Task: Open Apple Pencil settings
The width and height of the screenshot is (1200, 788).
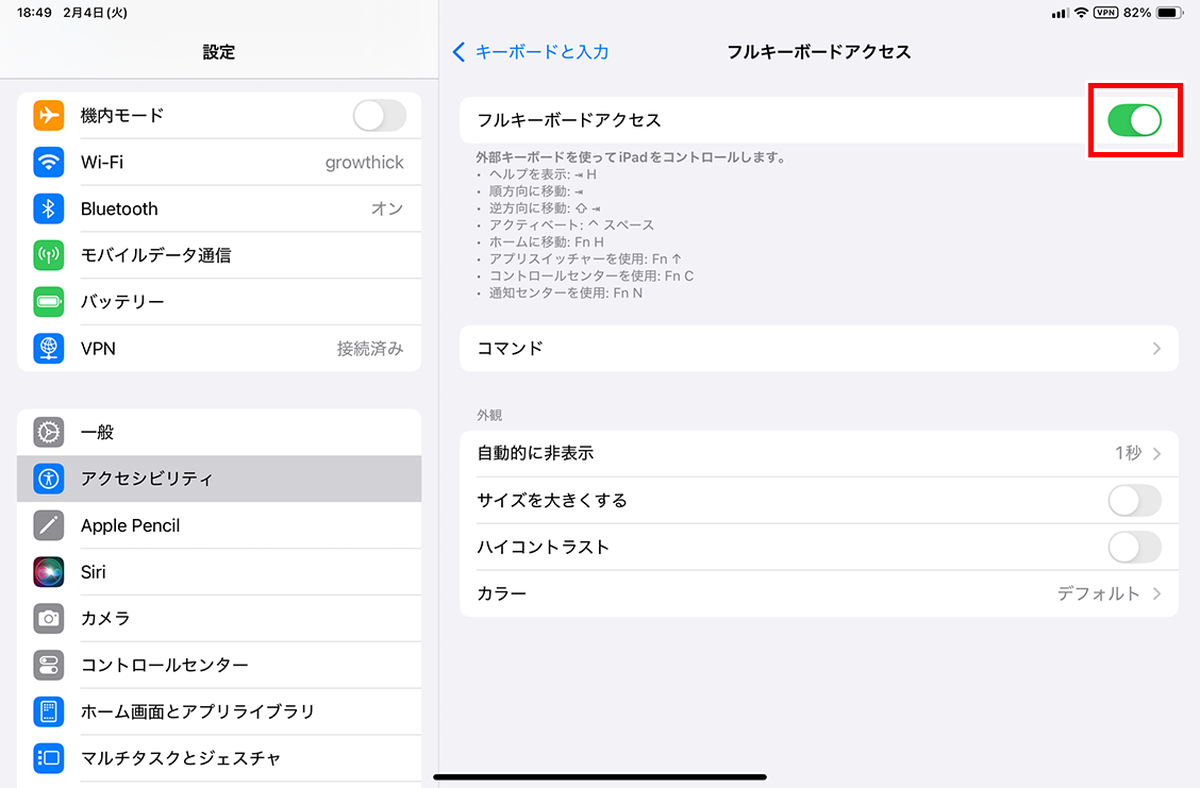Action: (x=219, y=525)
